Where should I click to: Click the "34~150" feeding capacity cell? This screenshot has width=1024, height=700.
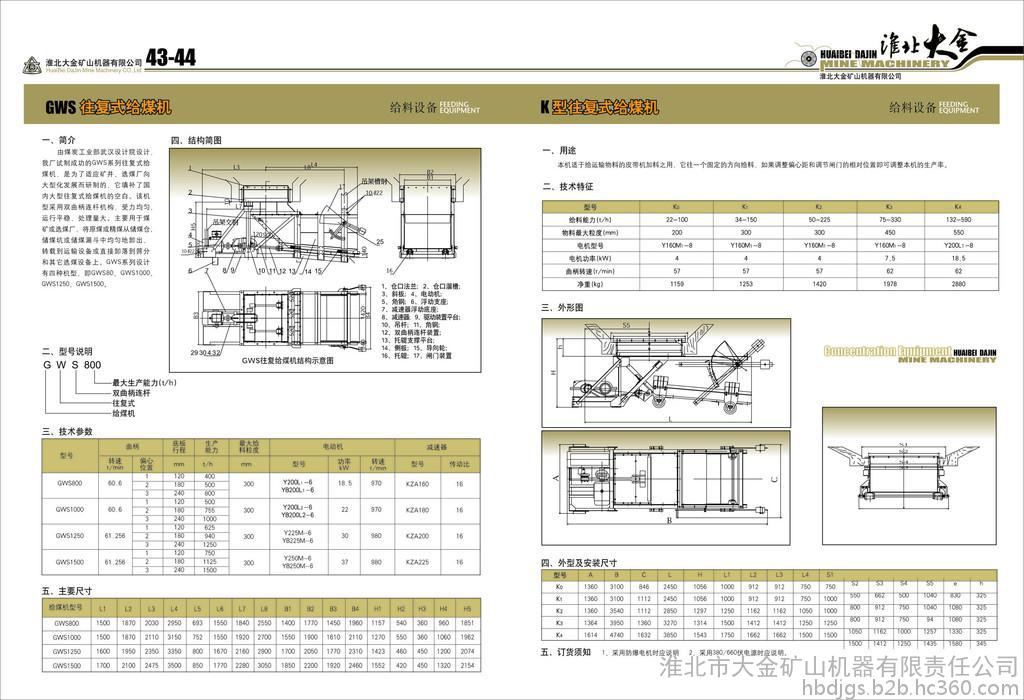746,220
